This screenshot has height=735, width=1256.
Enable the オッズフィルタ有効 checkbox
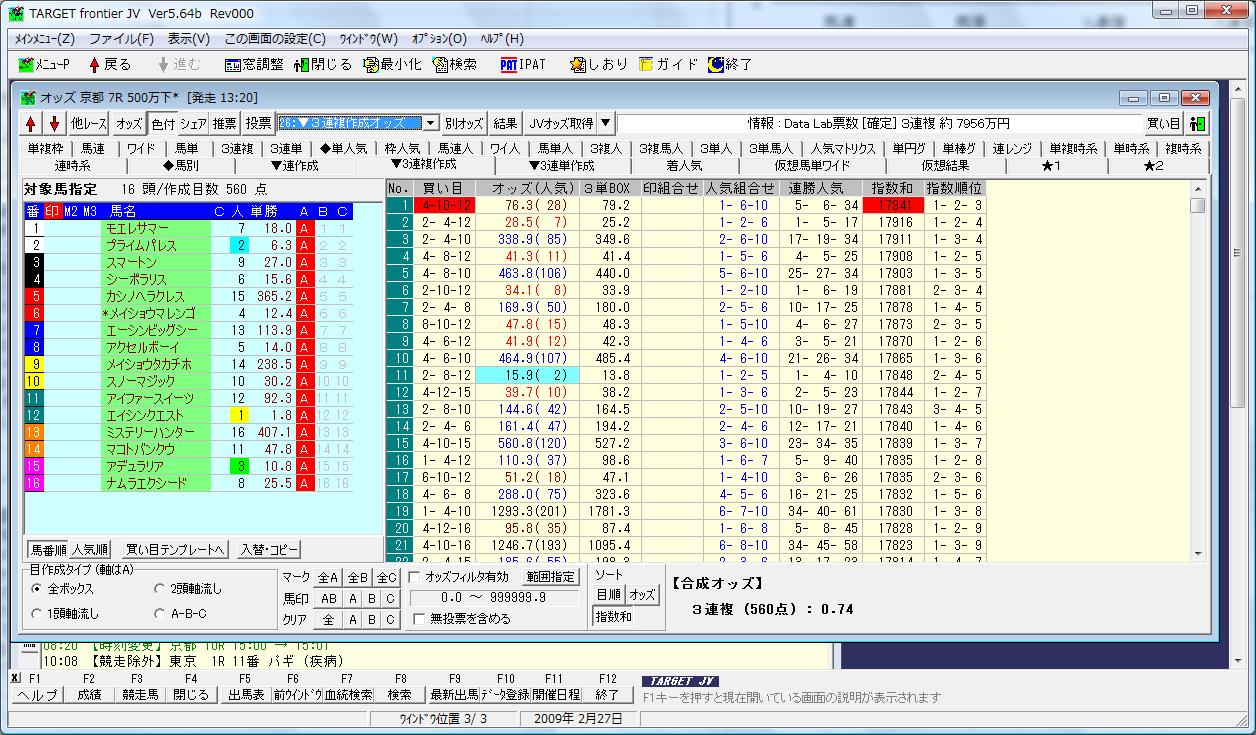[x=414, y=577]
